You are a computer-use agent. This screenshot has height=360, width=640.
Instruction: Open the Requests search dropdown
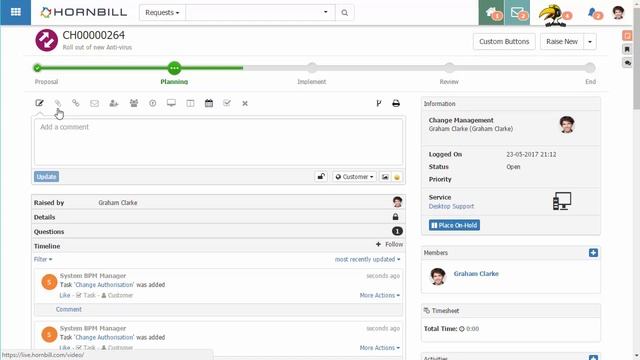(162, 13)
